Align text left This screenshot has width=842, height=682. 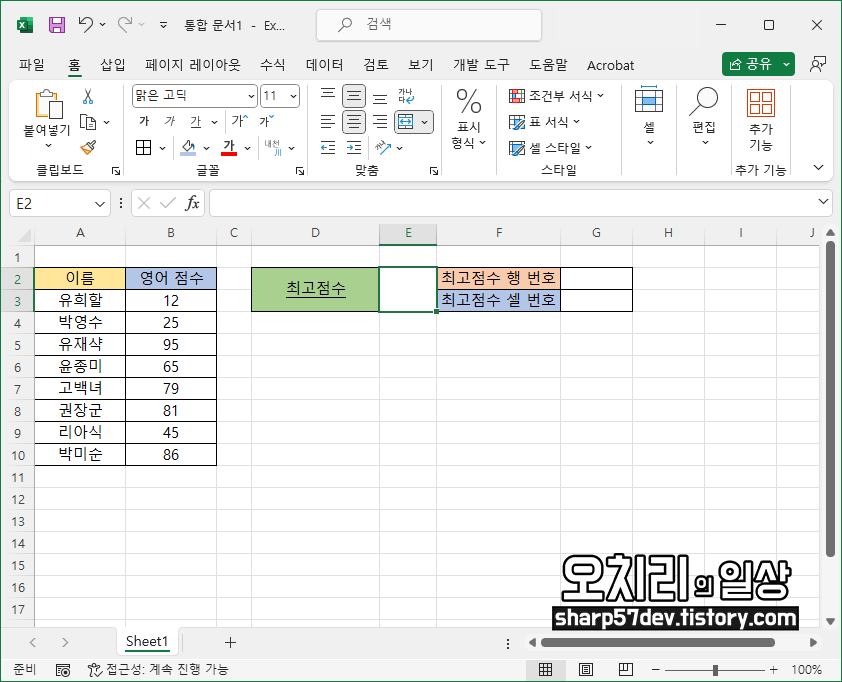[328, 122]
